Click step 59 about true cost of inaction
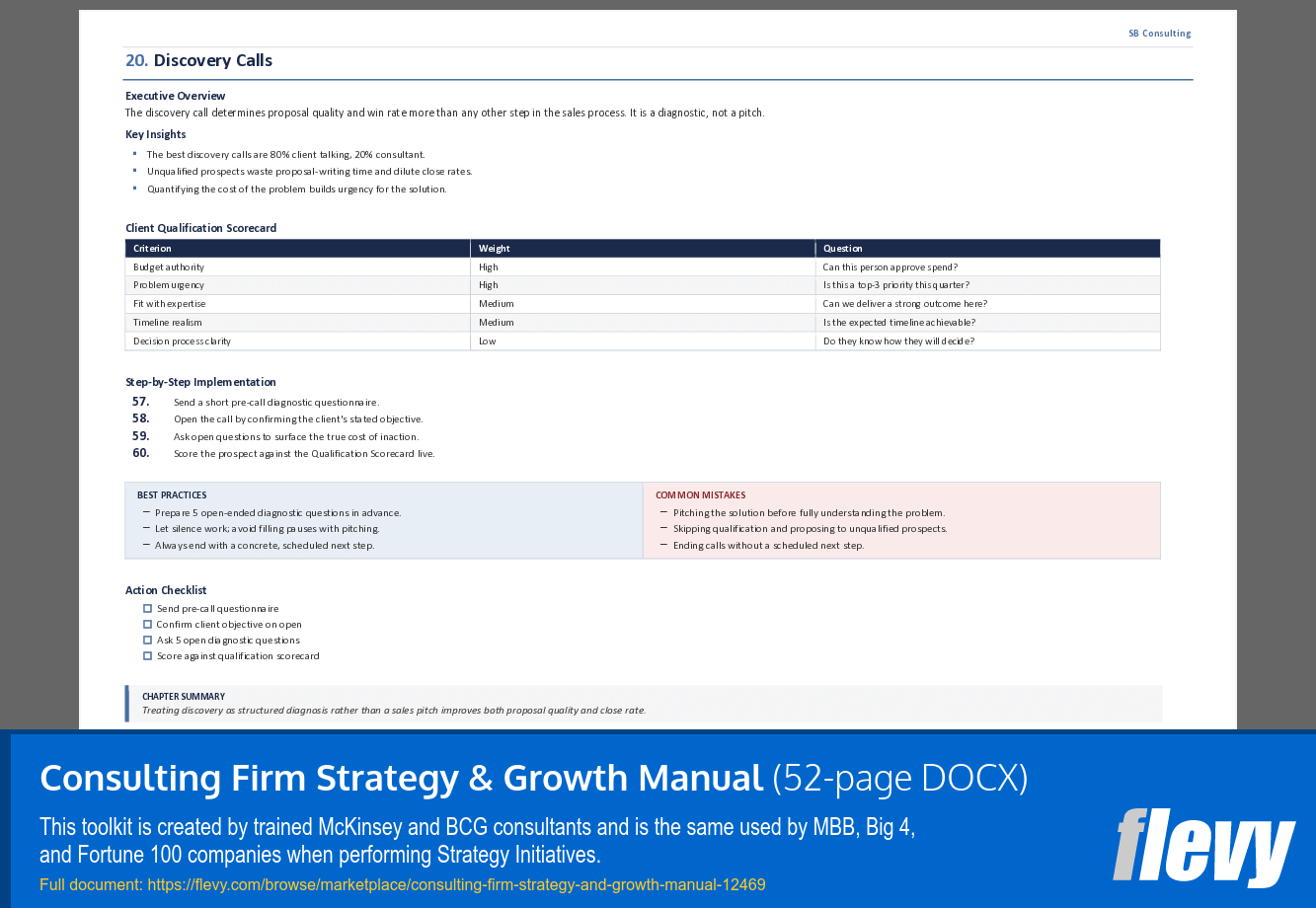Image resolution: width=1316 pixels, height=908 pixels. [x=296, y=437]
